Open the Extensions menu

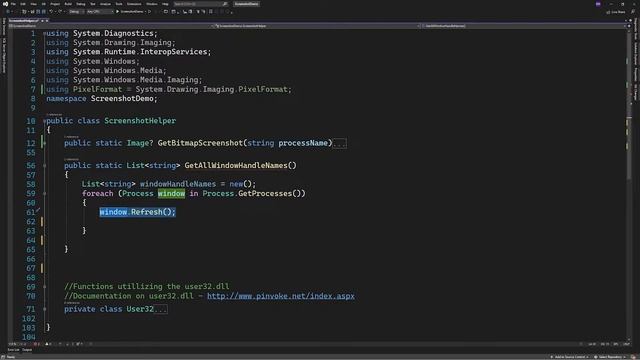134,4
